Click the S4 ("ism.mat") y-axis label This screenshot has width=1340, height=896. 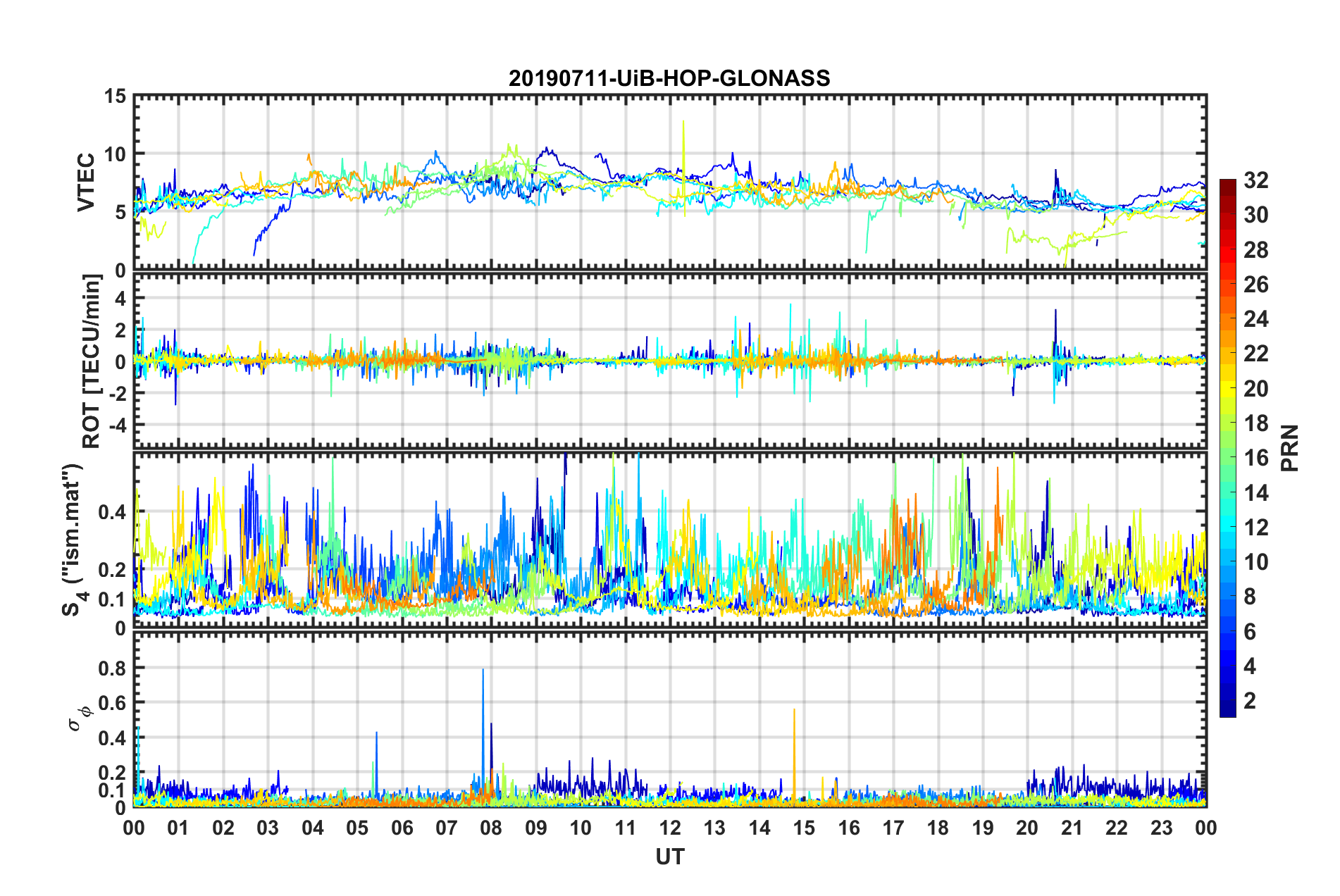tap(73, 540)
